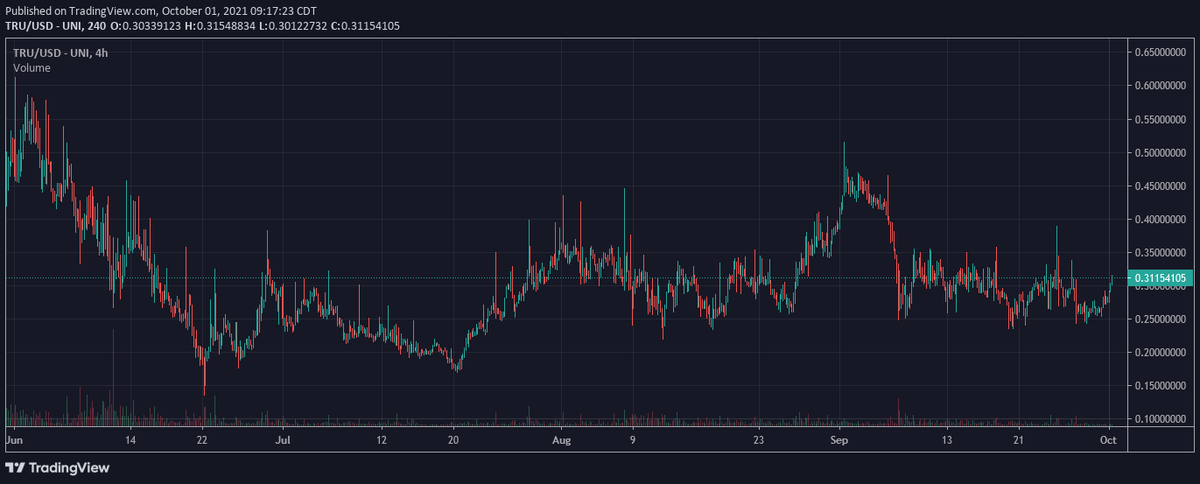Click the Jul date label
The height and width of the screenshot is (484, 1200).
point(283,439)
